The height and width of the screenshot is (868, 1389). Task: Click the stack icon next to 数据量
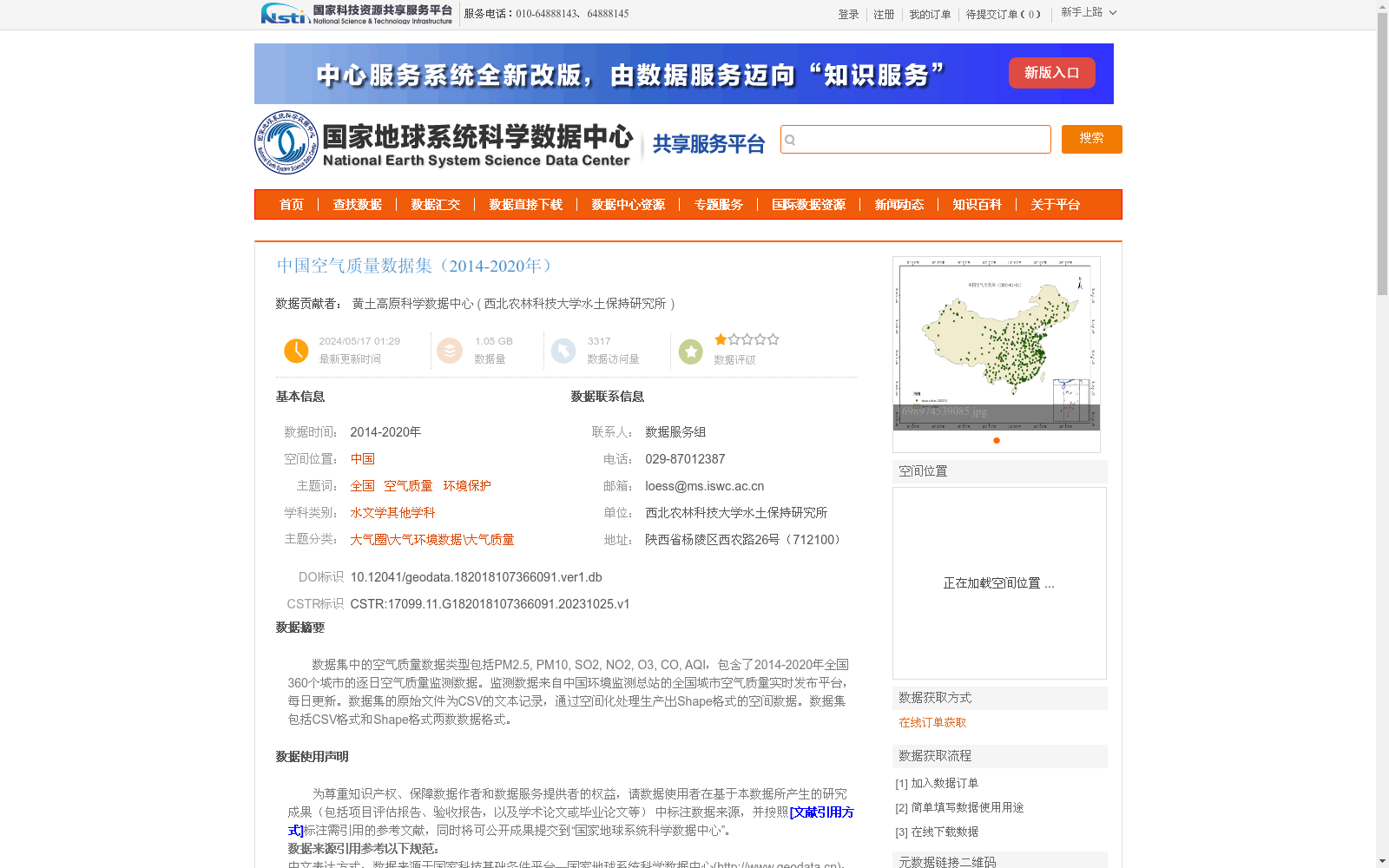point(450,351)
